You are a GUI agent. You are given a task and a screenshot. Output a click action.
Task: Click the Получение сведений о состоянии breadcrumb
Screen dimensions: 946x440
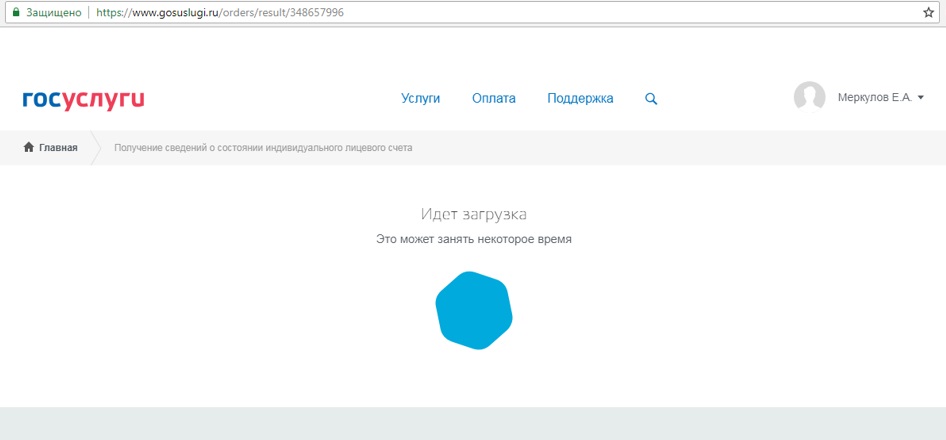pyautogui.click(x=263, y=148)
